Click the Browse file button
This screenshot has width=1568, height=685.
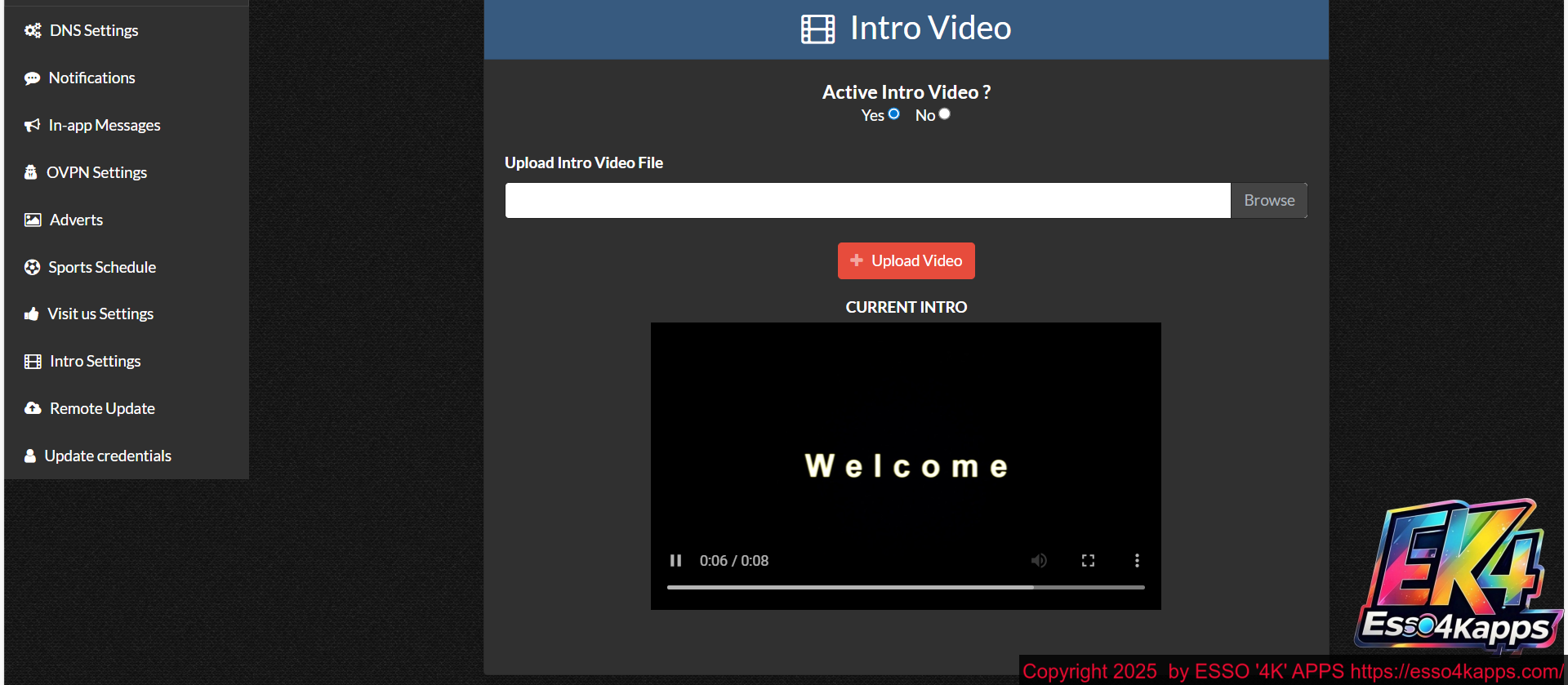[1268, 200]
